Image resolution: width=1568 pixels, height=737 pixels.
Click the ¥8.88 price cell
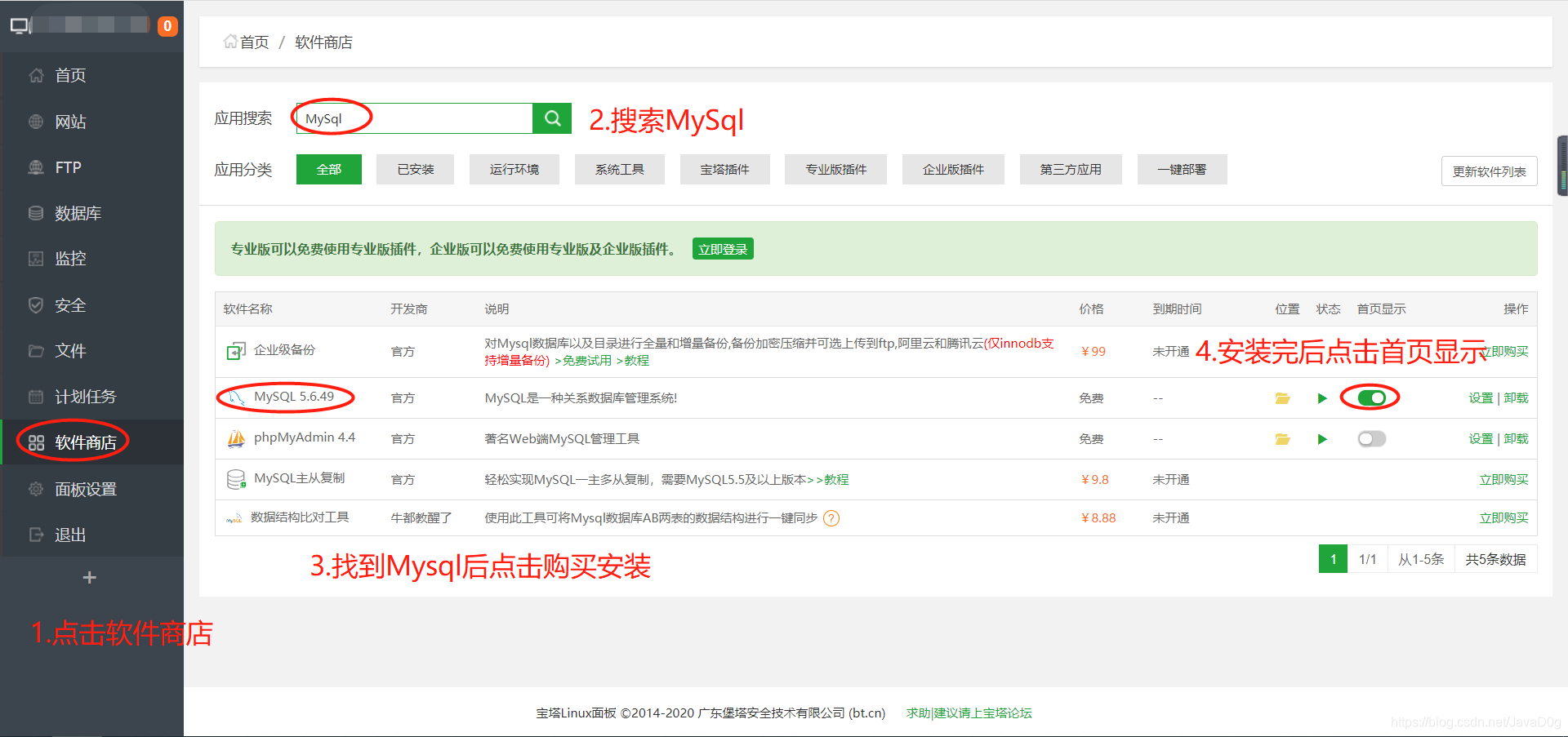1098,517
